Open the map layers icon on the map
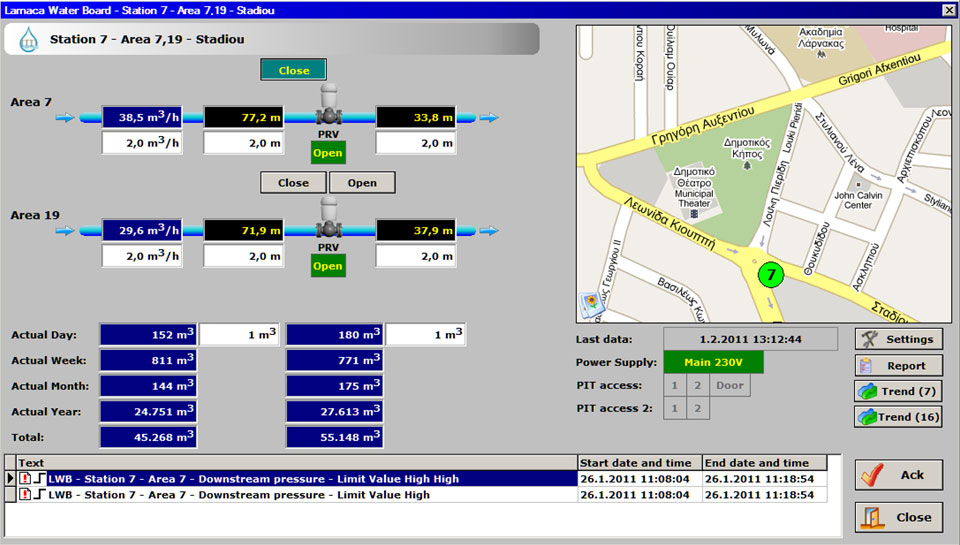Viewport: 960px width, 545px height. point(590,303)
